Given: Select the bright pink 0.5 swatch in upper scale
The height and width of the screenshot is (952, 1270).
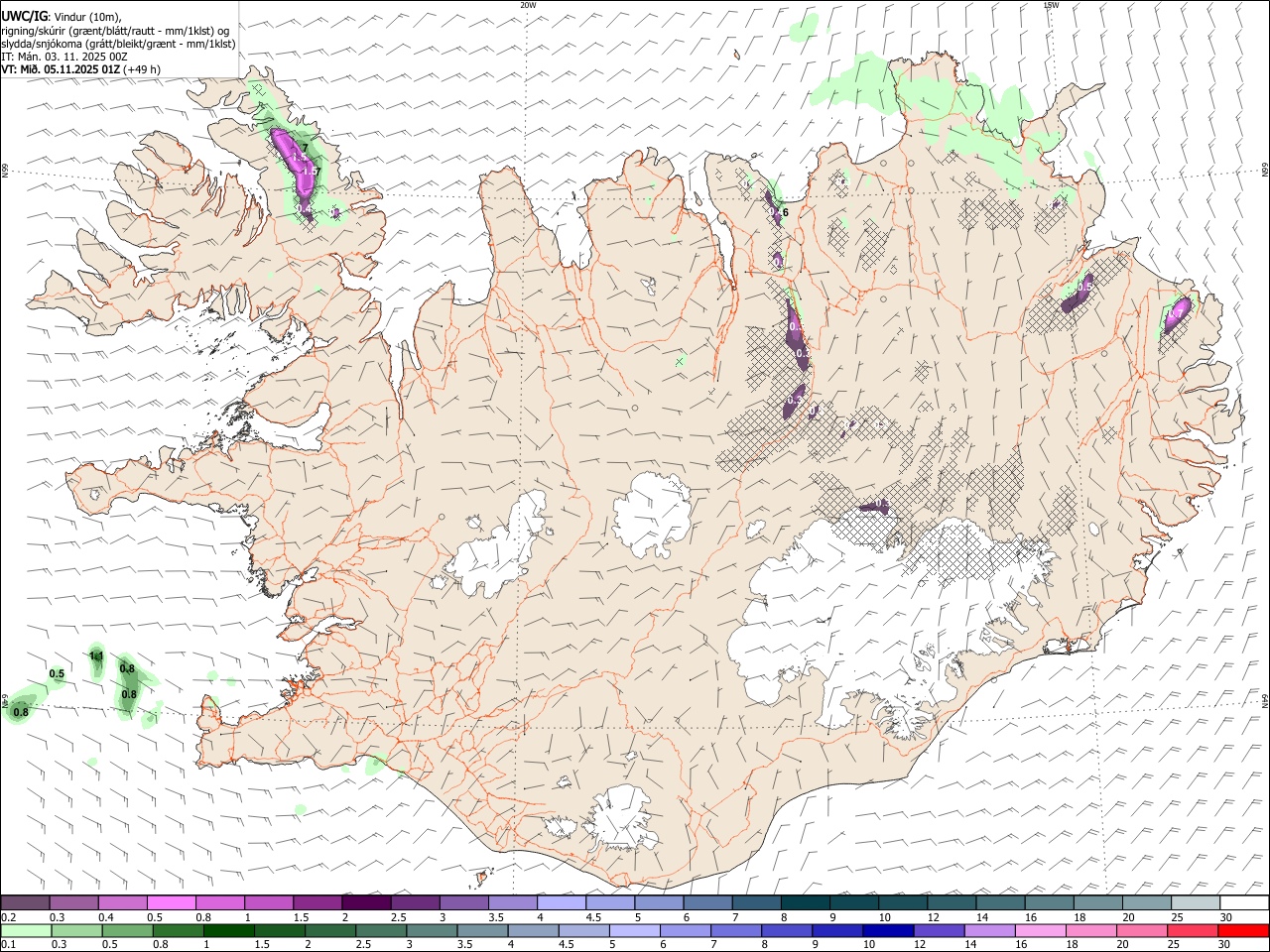Looking at the screenshot, I should click(x=171, y=902).
